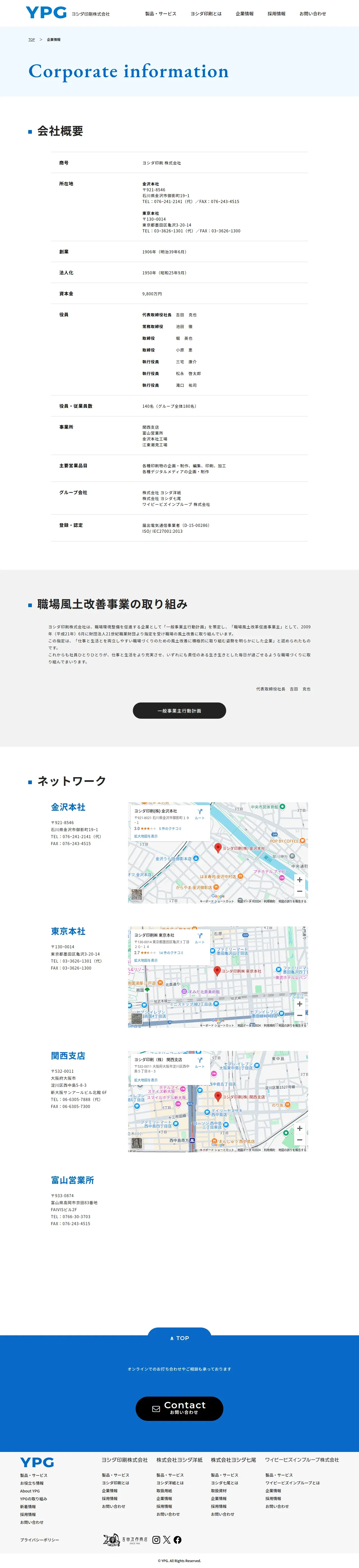Click the Contact お問い合わせ button
This screenshot has height=1568, width=359.
pyautogui.click(x=179, y=1409)
